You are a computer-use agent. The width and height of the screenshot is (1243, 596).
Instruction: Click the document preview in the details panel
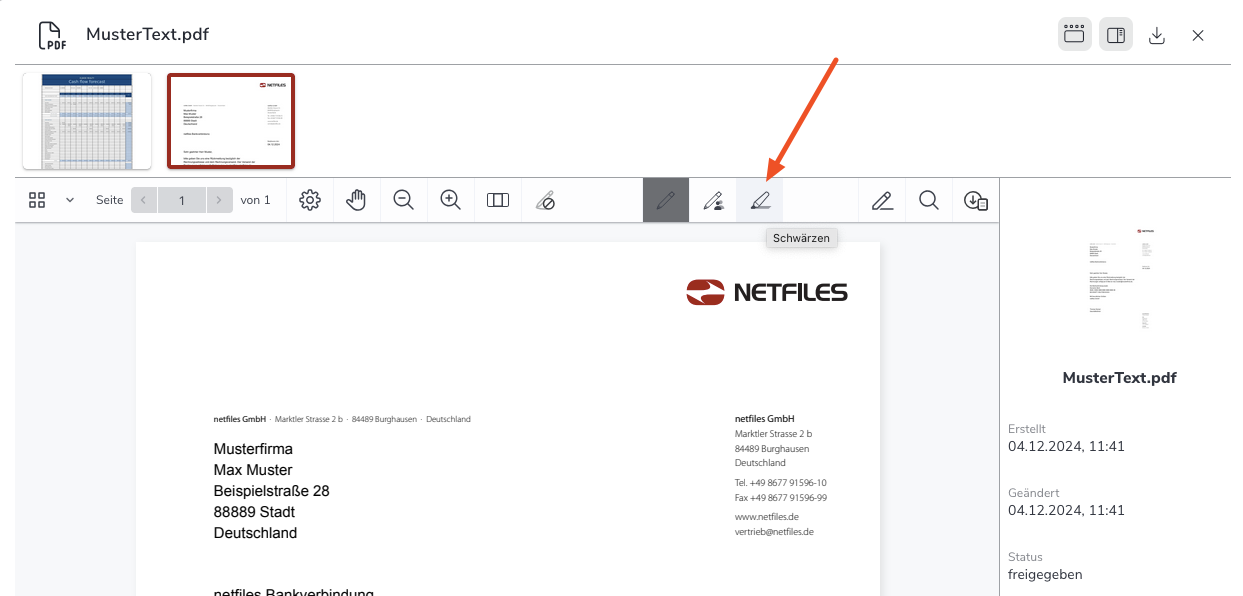[x=1119, y=281]
